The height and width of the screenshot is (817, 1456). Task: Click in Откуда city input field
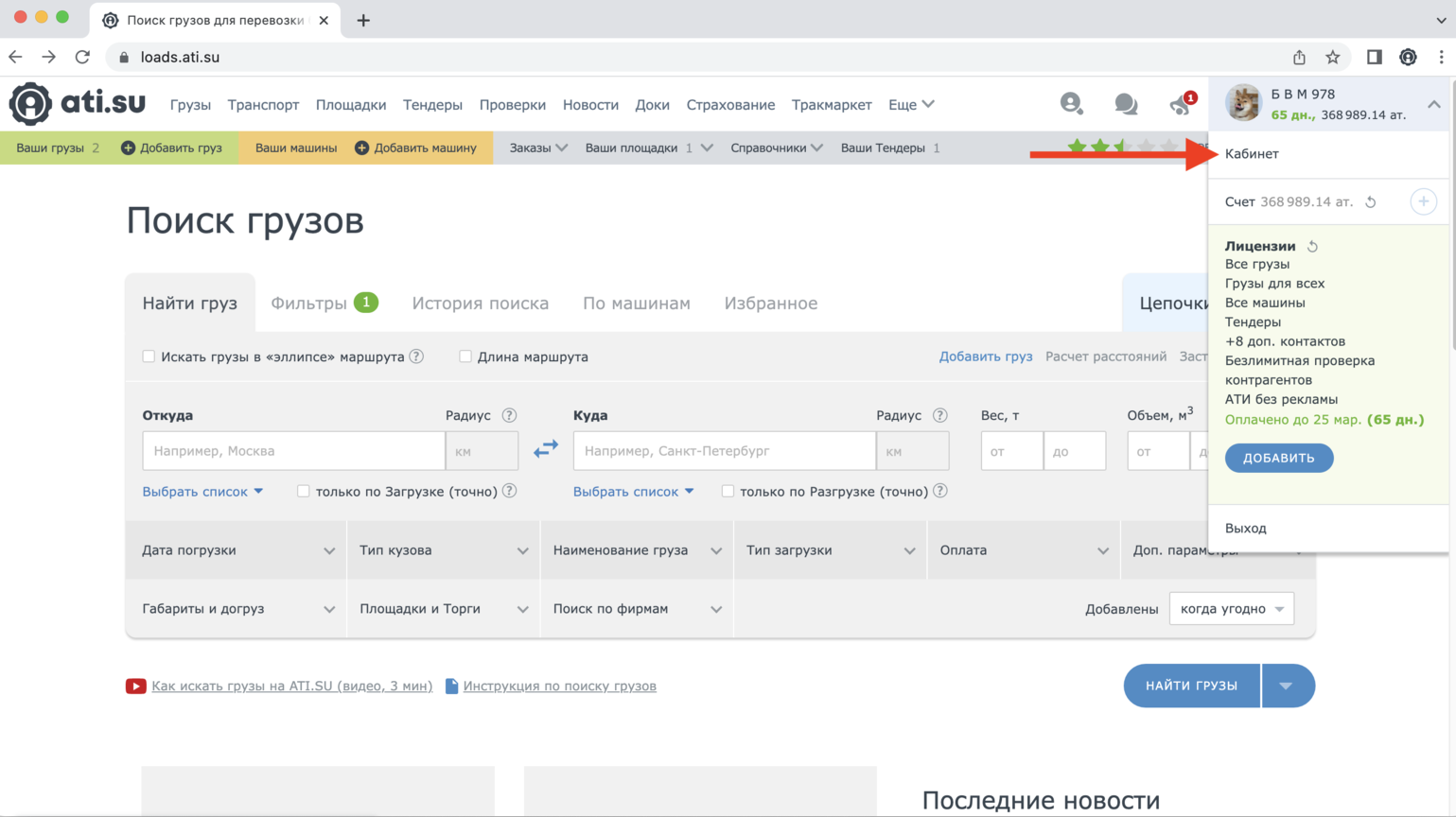[x=293, y=451]
